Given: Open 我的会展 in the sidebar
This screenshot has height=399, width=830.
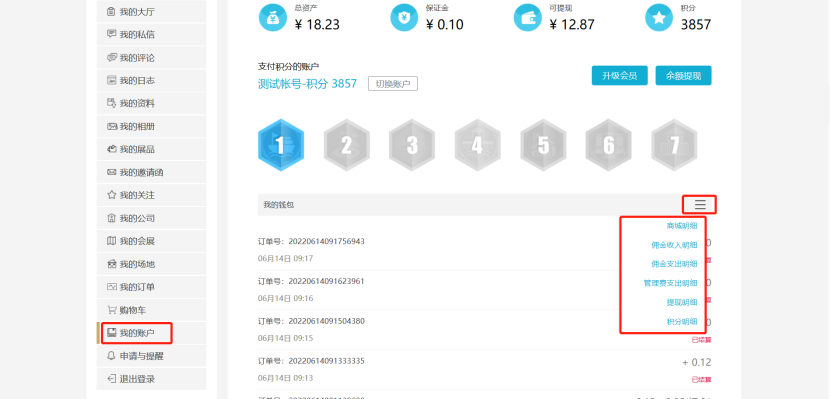Looking at the screenshot, I should [151, 241].
